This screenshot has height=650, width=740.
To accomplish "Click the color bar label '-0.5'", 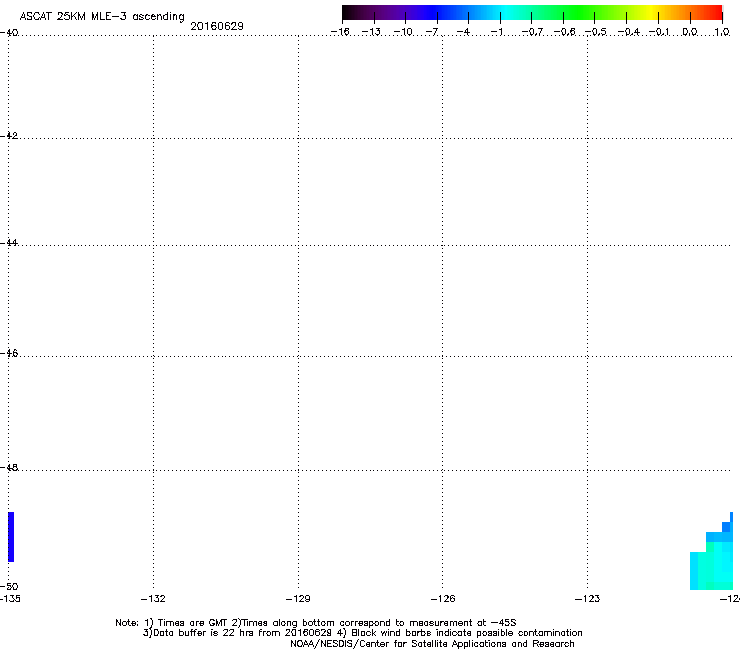I will click(596, 32).
